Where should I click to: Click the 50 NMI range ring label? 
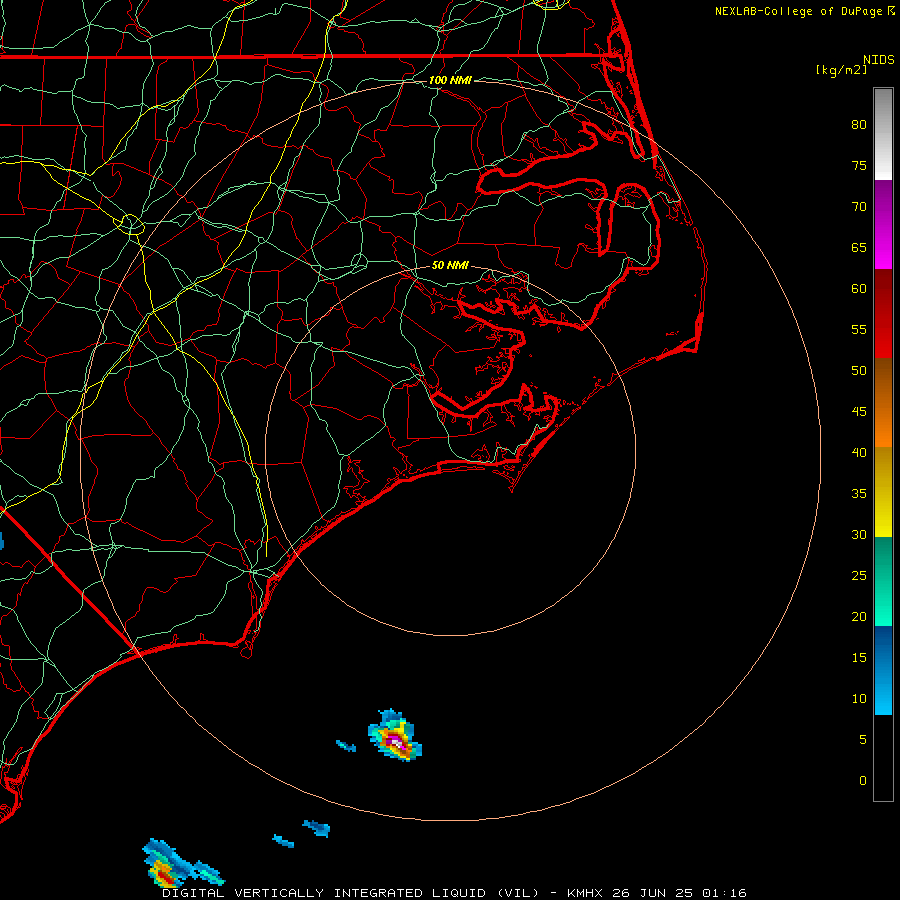450,265
